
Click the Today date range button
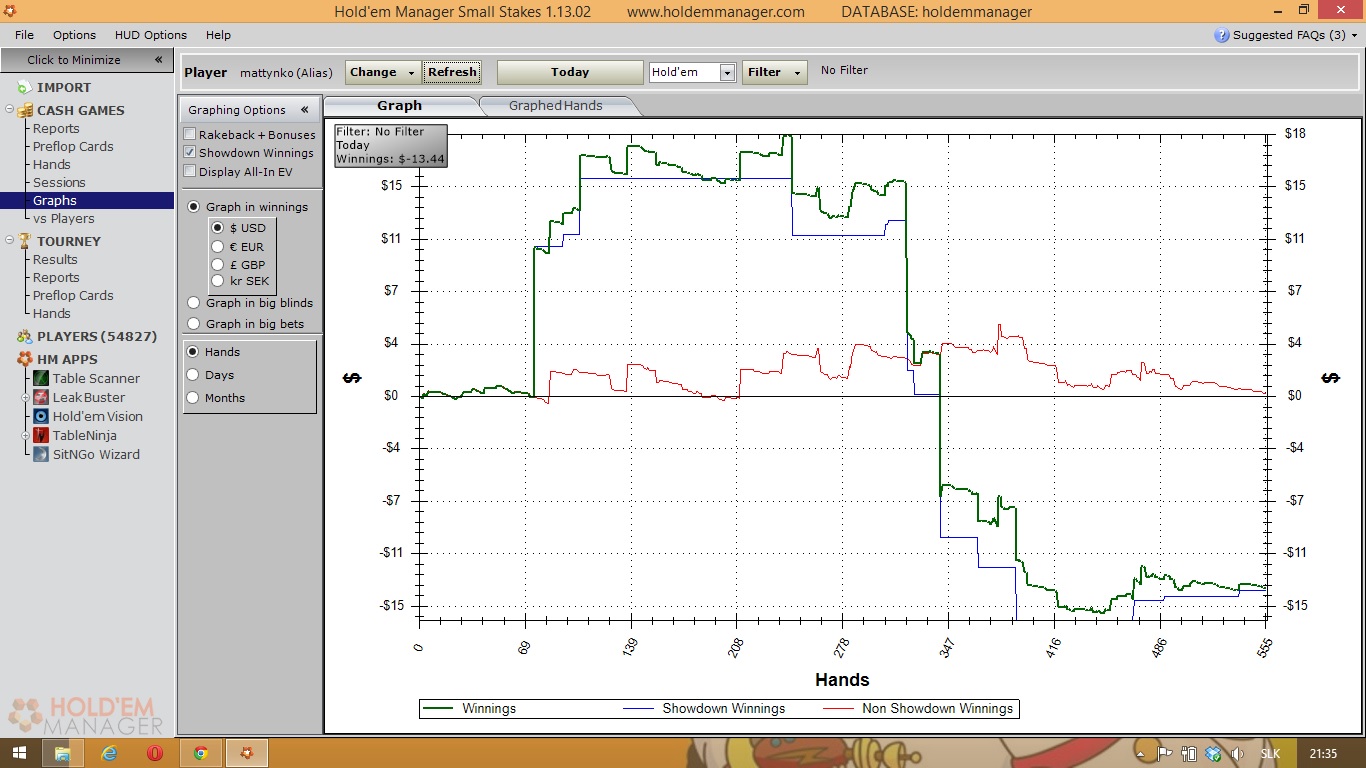coord(570,72)
